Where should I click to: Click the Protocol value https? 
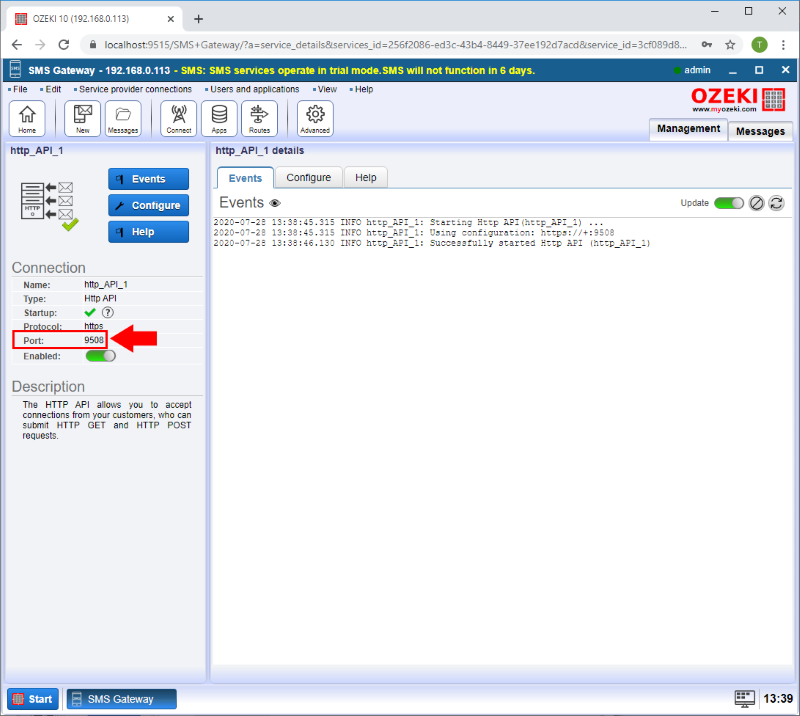[93, 326]
